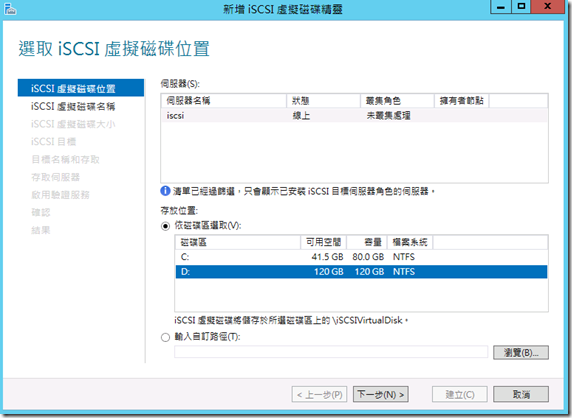Screen dimensions: 572x418
Task: Click the 線上 status cell
Action: 301,116
